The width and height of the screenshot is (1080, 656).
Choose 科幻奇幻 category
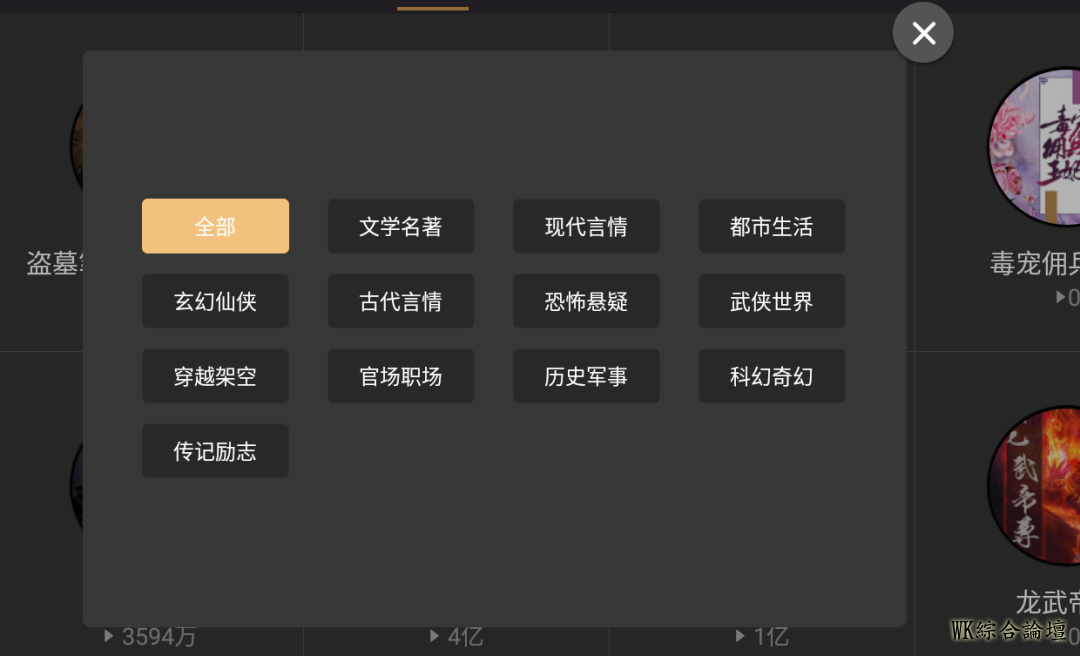coord(771,376)
